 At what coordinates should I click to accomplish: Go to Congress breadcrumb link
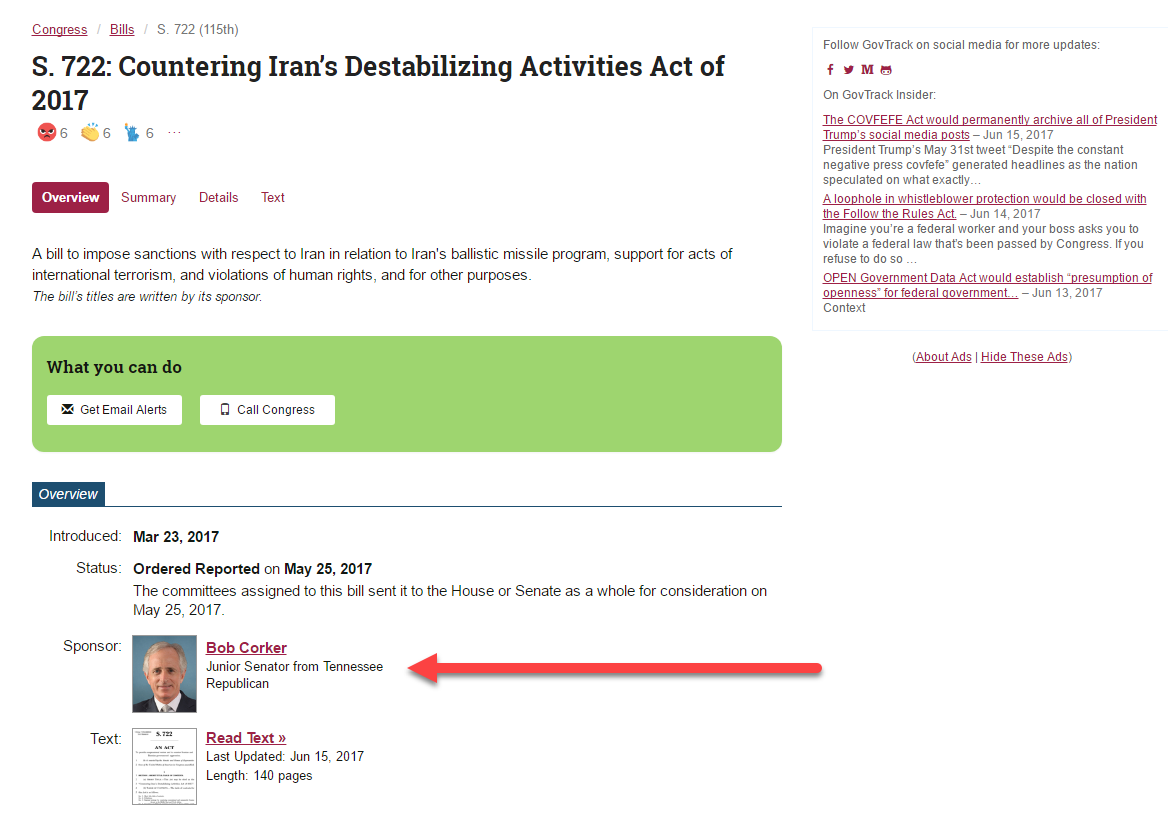point(59,30)
